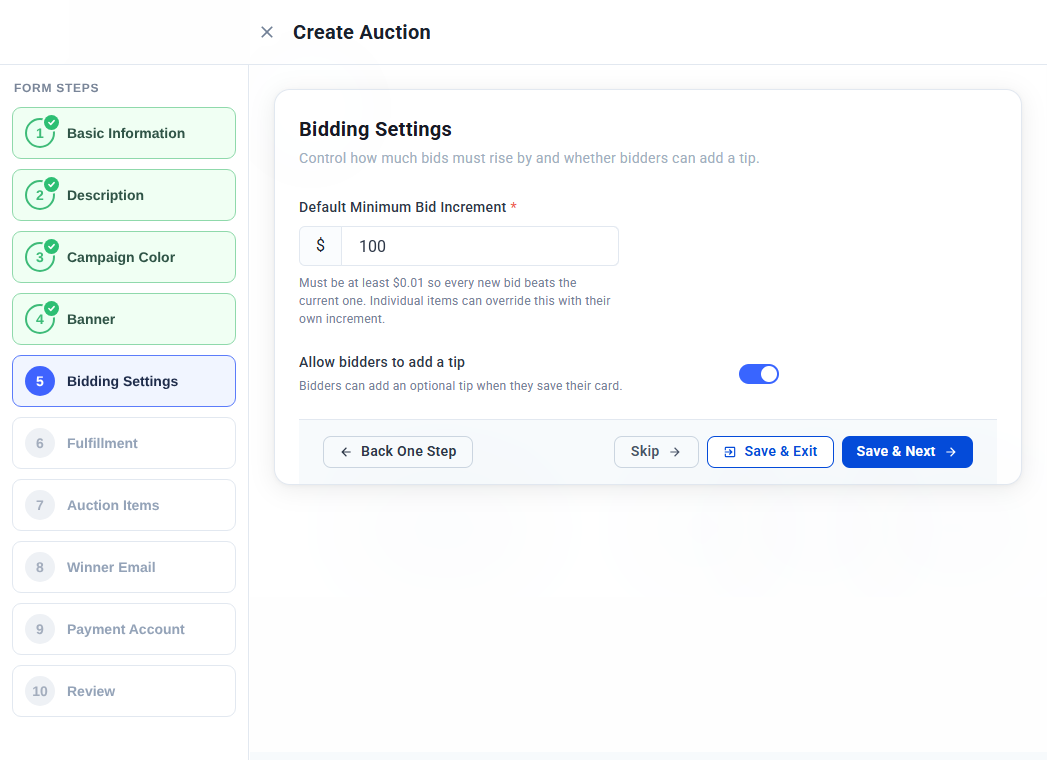Viewport: 1047px width, 760px height.
Task: Click the checked step 4 badge
Action: point(40,319)
